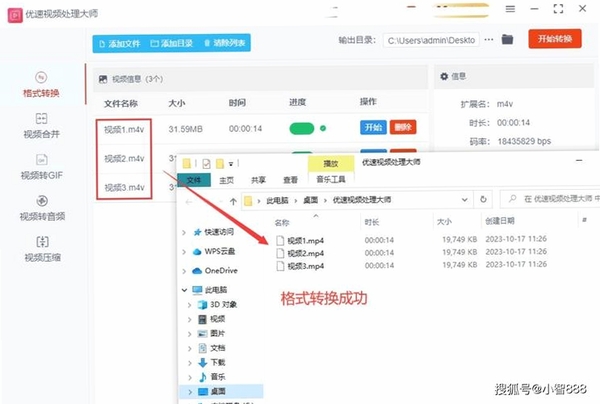The image size is (600, 404).
Task: Open the 视频压缩 sidebar section
Action: [42, 249]
